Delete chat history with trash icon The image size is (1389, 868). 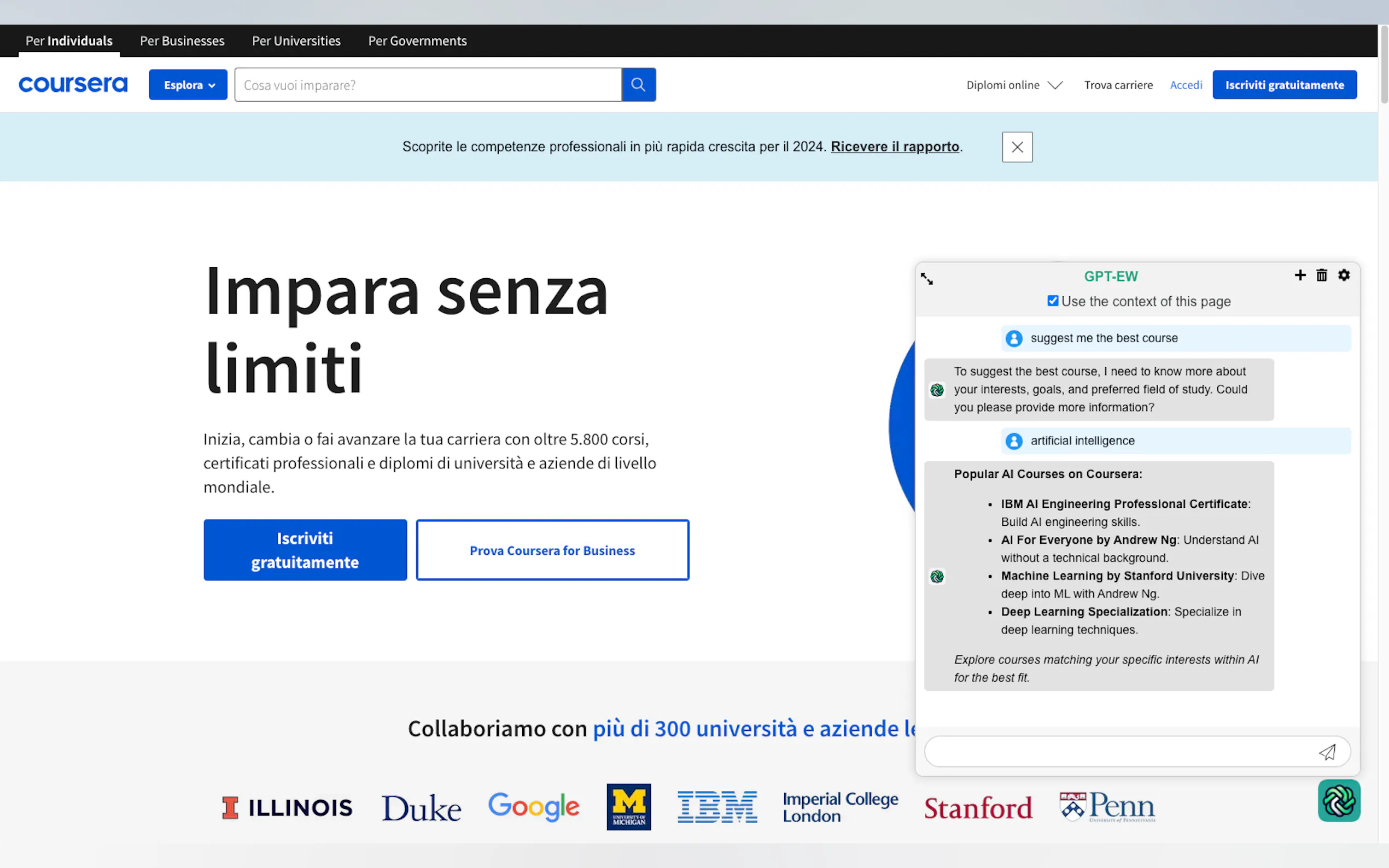pyautogui.click(x=1322, y=275)
